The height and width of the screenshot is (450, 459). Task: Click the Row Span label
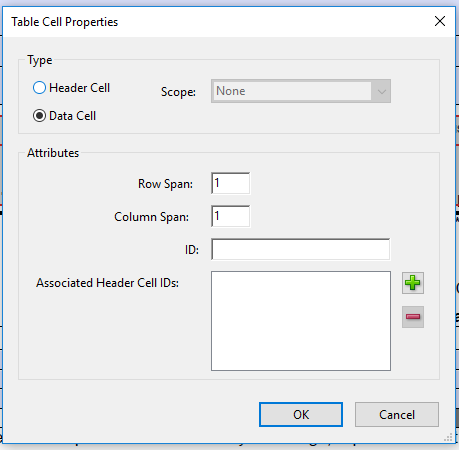pyautogui.click(x=165, y=184)
